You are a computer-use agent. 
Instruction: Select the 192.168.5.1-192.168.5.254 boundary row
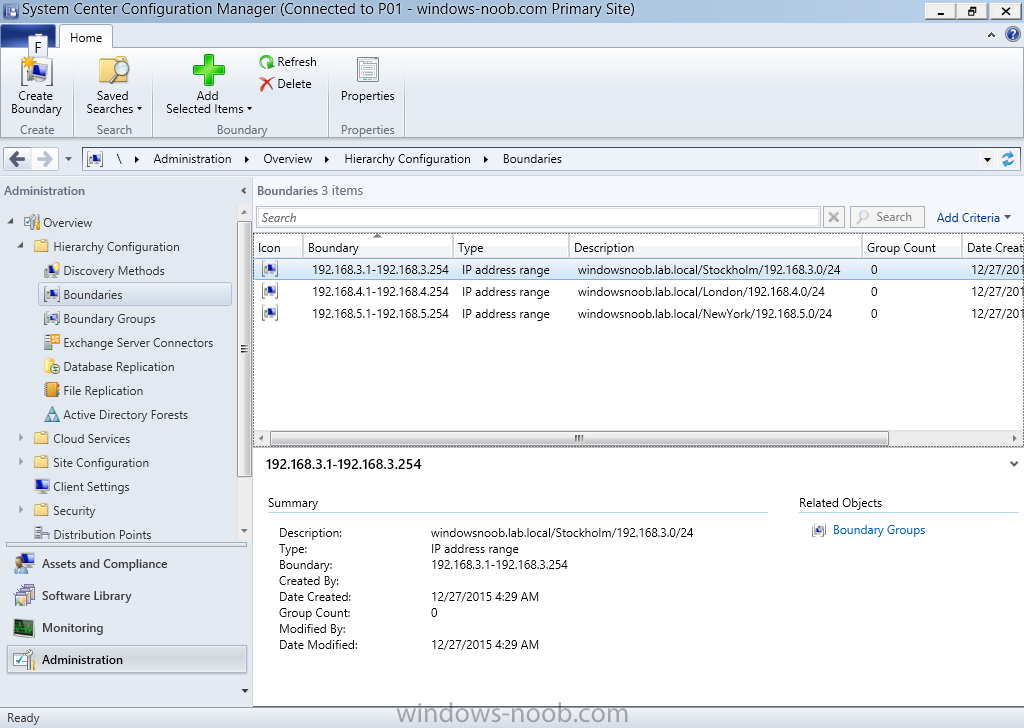638,314
